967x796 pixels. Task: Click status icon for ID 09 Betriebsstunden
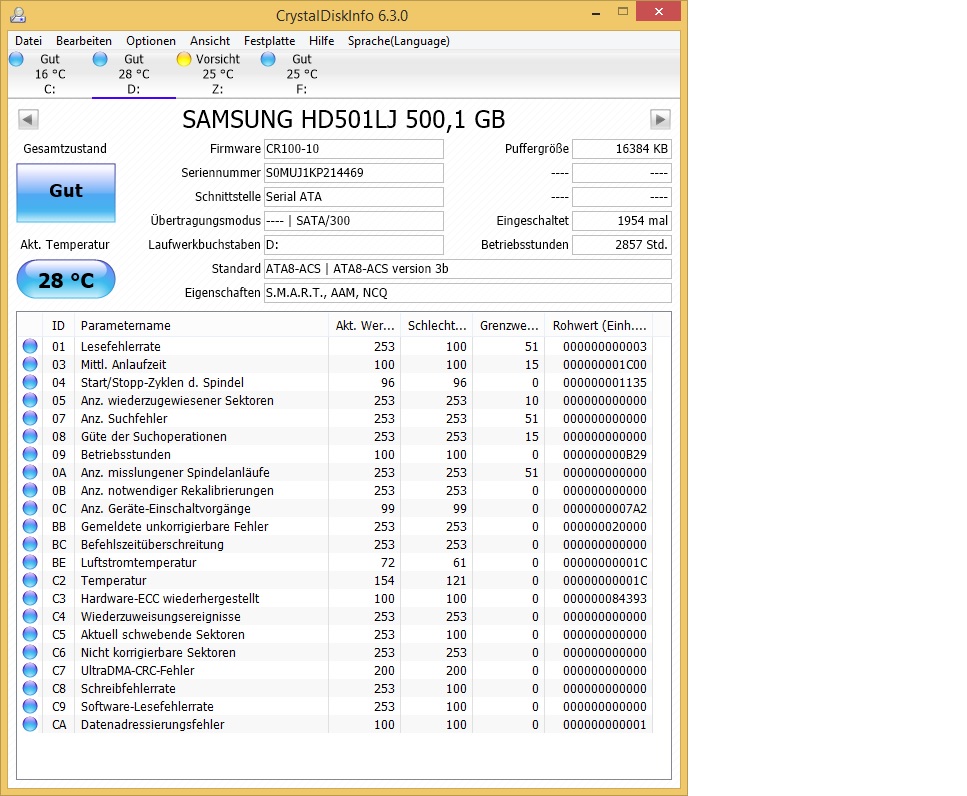click(30, 454)
